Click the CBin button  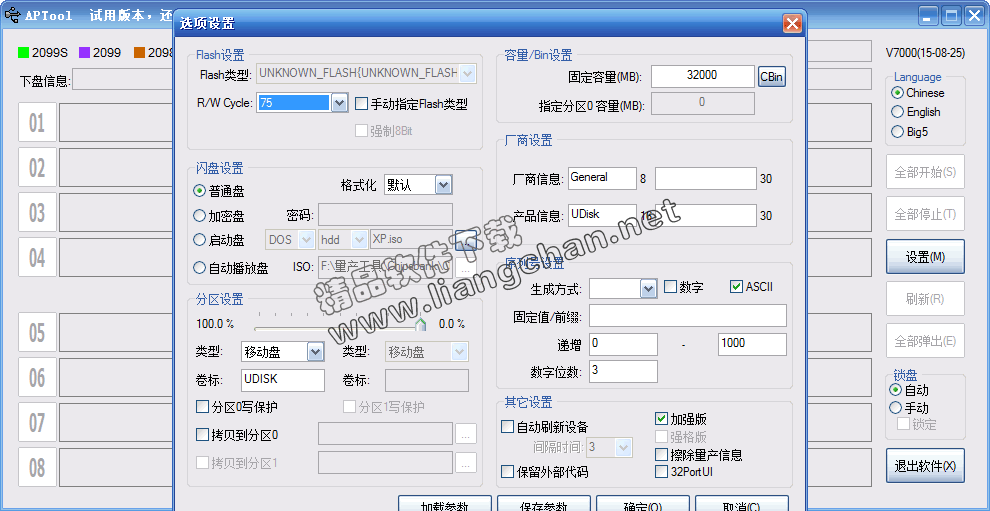coord(772,77)
